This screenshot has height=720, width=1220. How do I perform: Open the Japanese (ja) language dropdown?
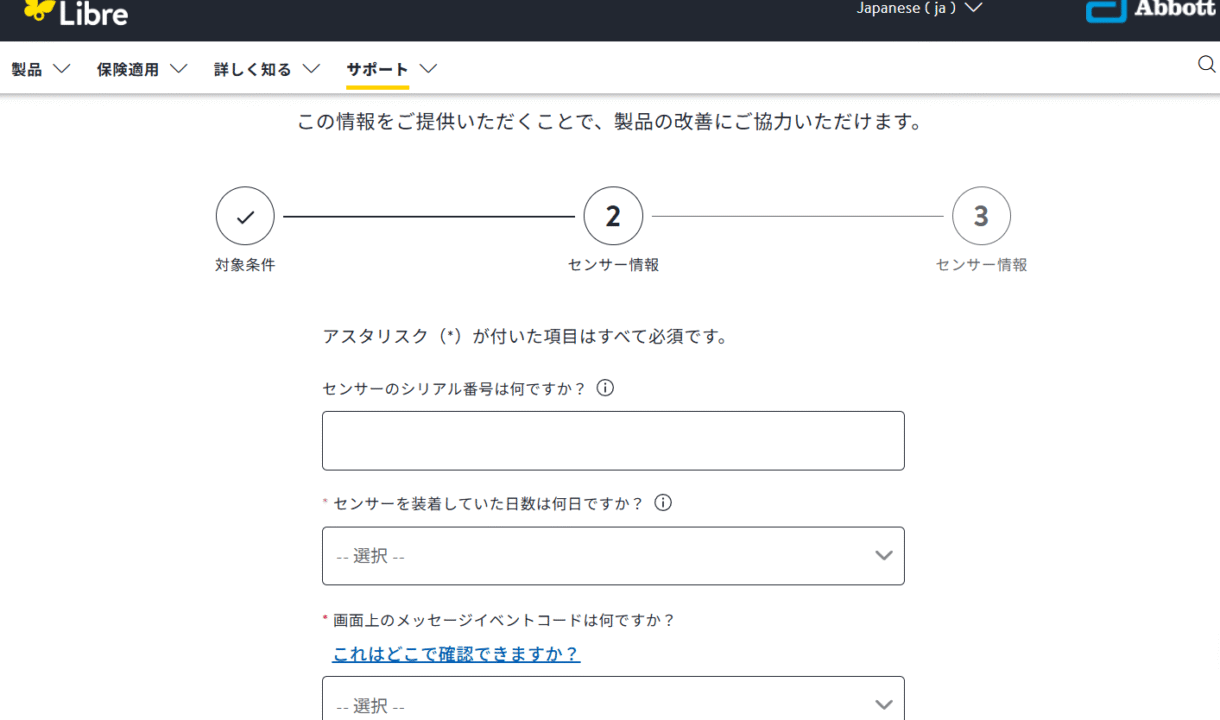[919, 8]
